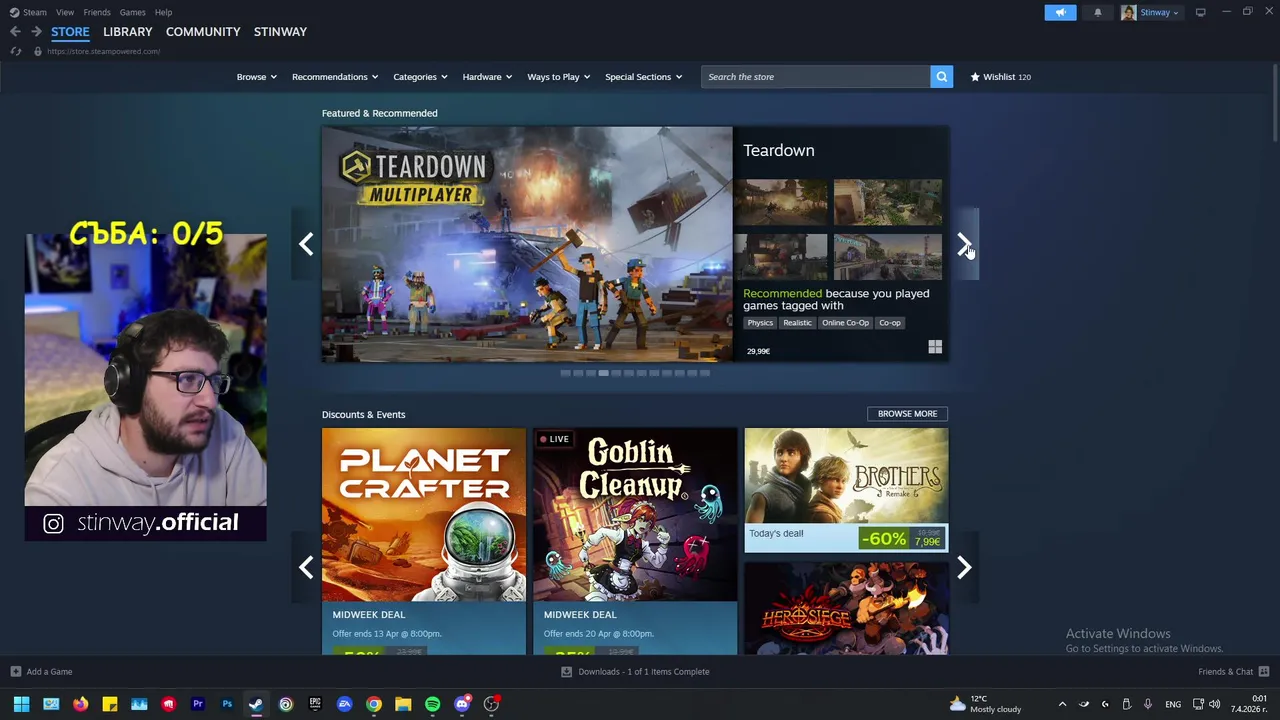Select the active fourth carousel indicator dot

603,373
